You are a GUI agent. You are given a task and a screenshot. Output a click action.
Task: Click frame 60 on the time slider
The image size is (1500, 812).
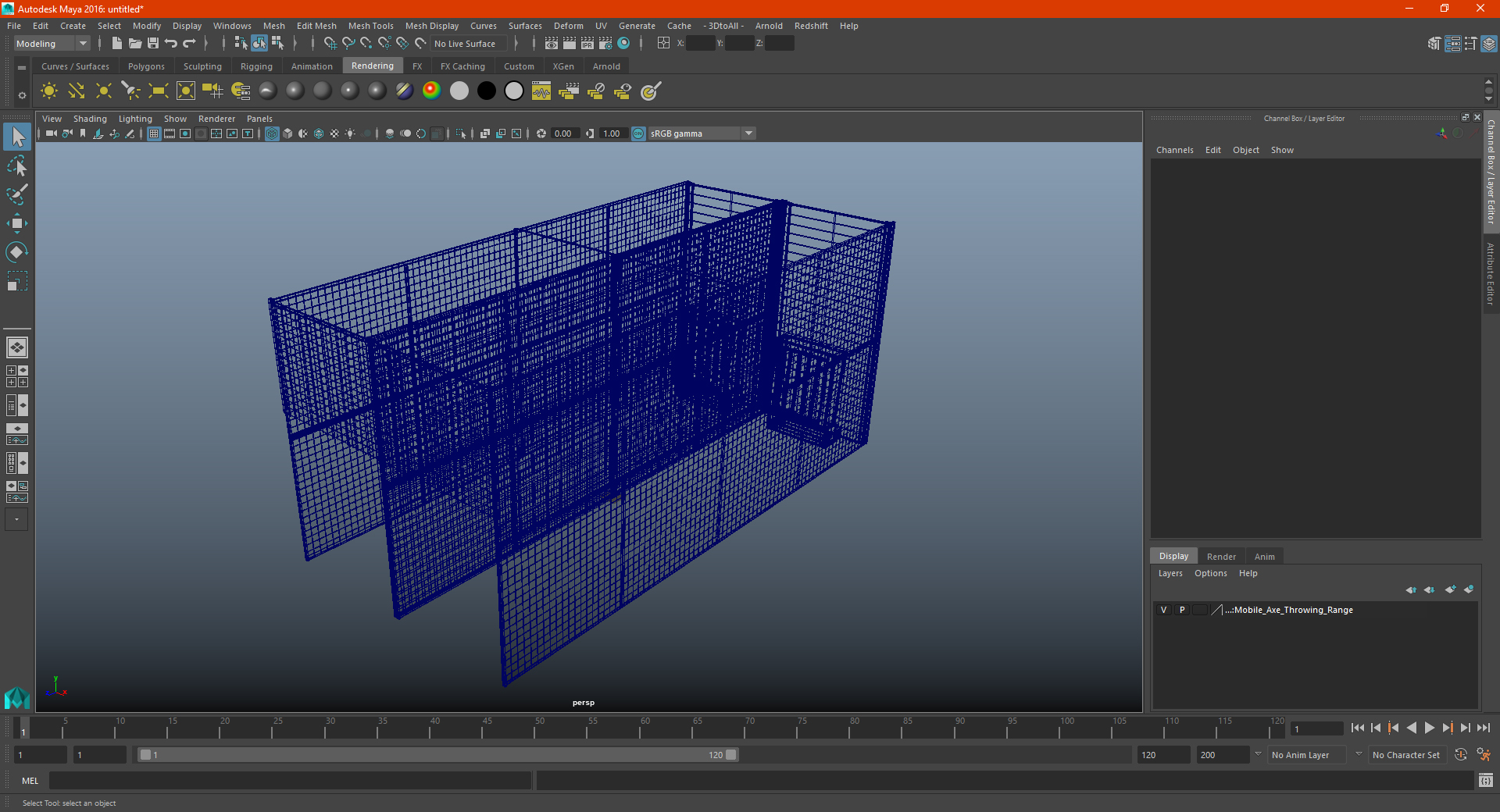click(645, 728)
